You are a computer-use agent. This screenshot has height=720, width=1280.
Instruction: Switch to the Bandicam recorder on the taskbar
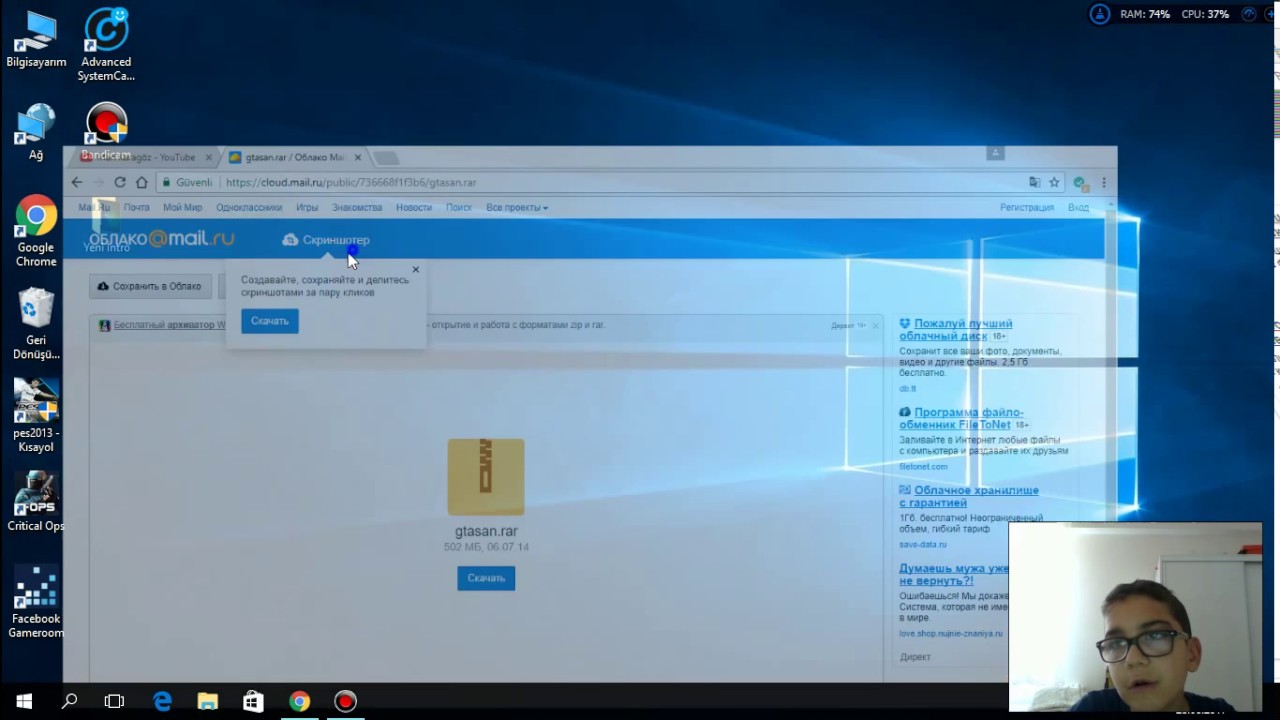[345, 701]
